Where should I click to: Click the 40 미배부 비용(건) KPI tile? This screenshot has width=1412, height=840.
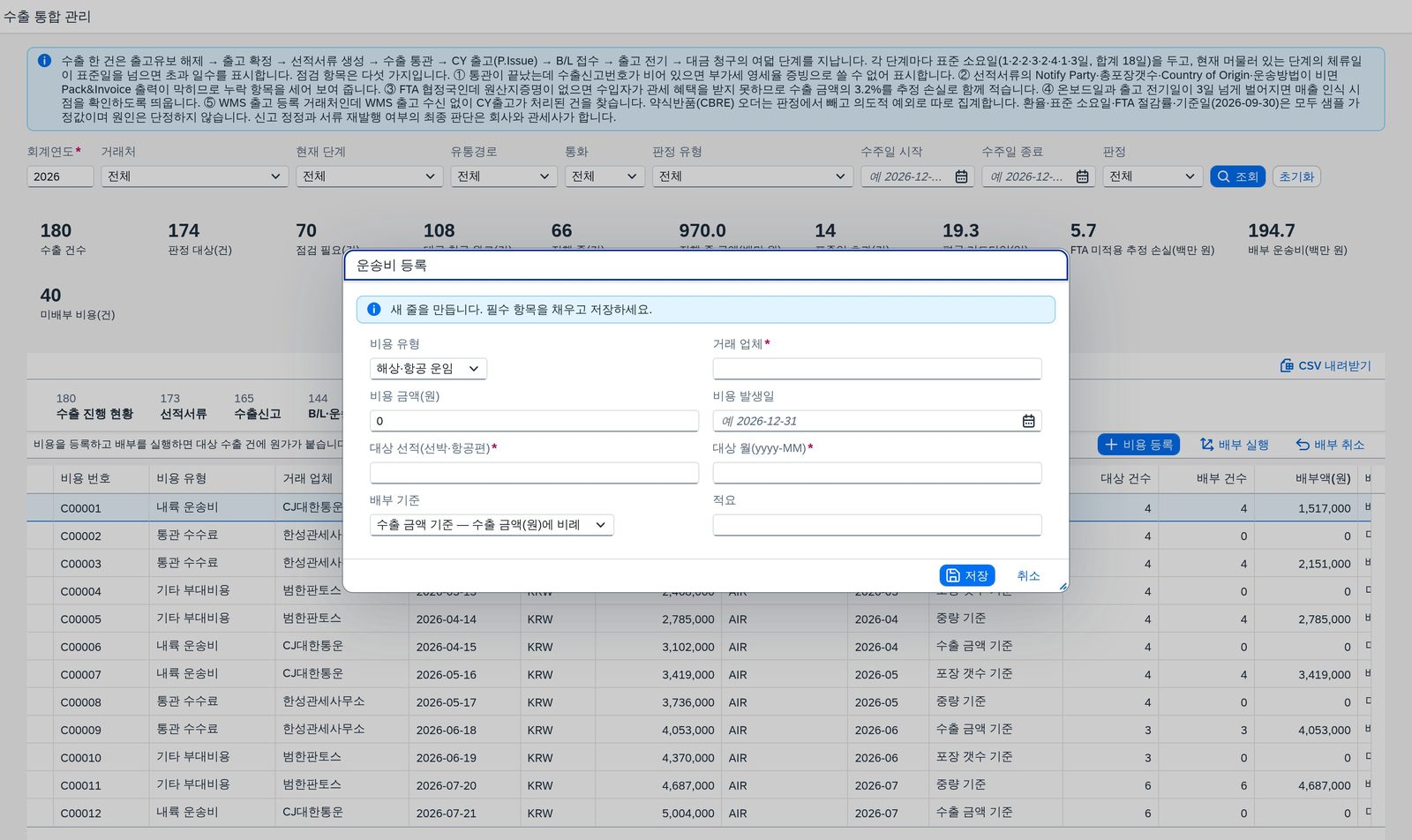coord(78,303)
